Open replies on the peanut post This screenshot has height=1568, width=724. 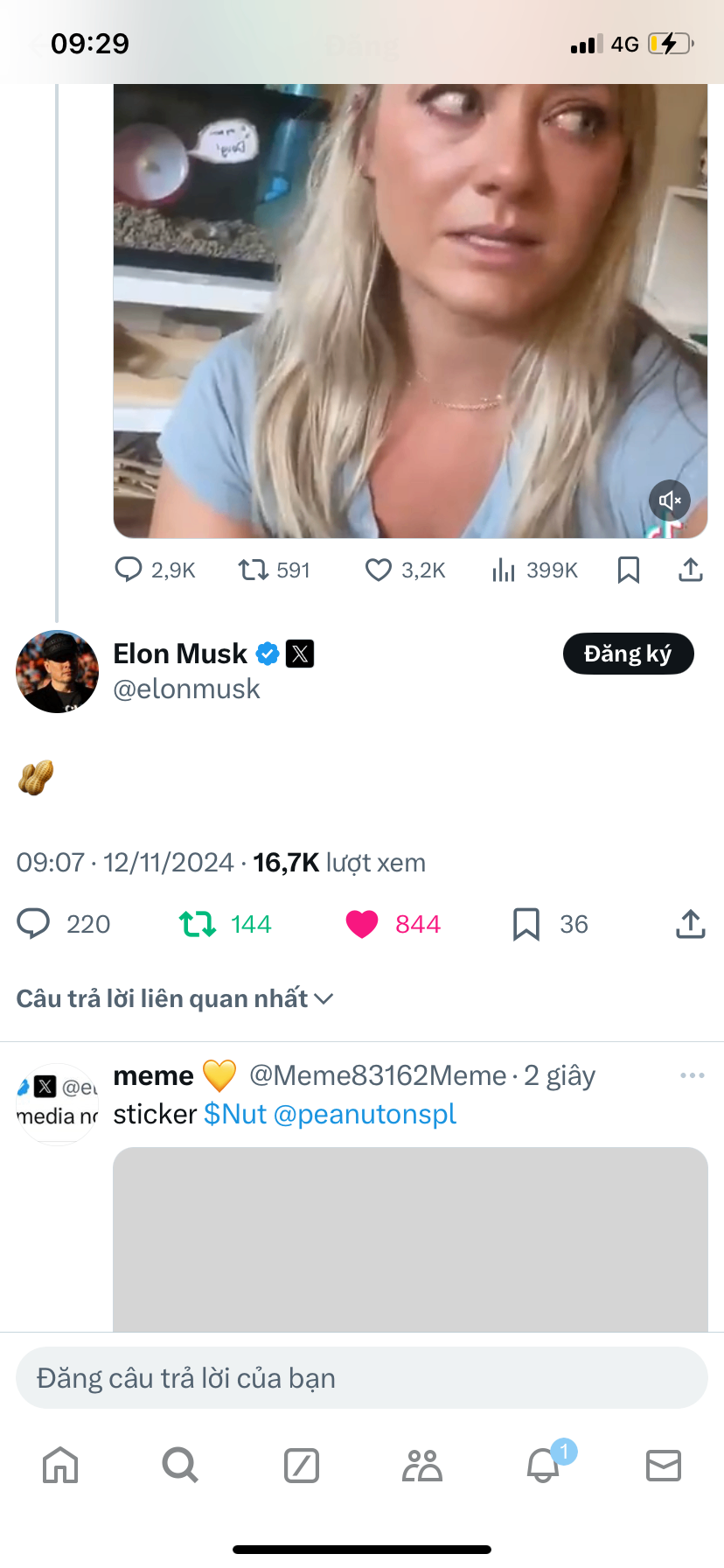pos(34,924)
